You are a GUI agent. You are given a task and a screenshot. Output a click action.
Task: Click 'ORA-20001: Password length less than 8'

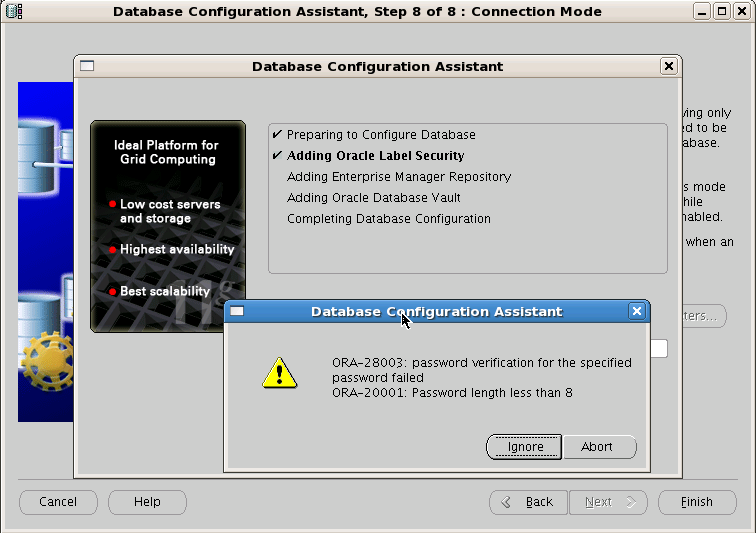tap(452, 393)
